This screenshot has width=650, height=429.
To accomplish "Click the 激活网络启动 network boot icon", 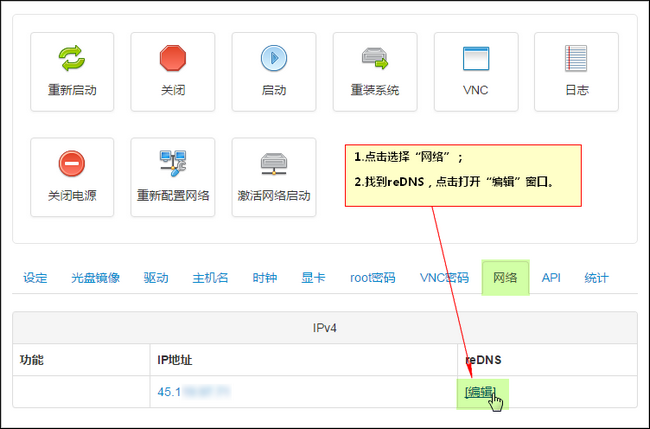I will (274, 164).
